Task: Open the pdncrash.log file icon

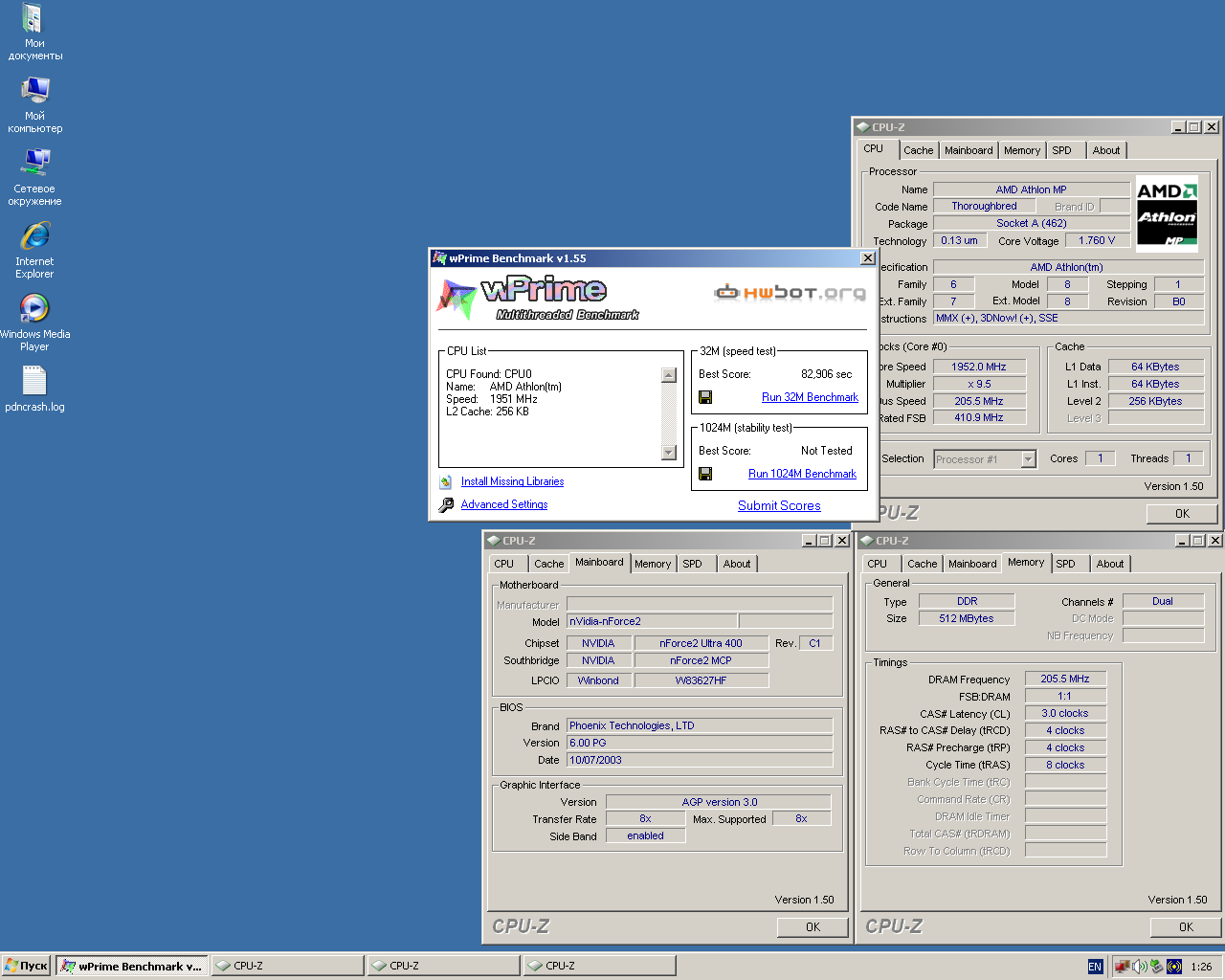Action: click(x=34, y=389)
